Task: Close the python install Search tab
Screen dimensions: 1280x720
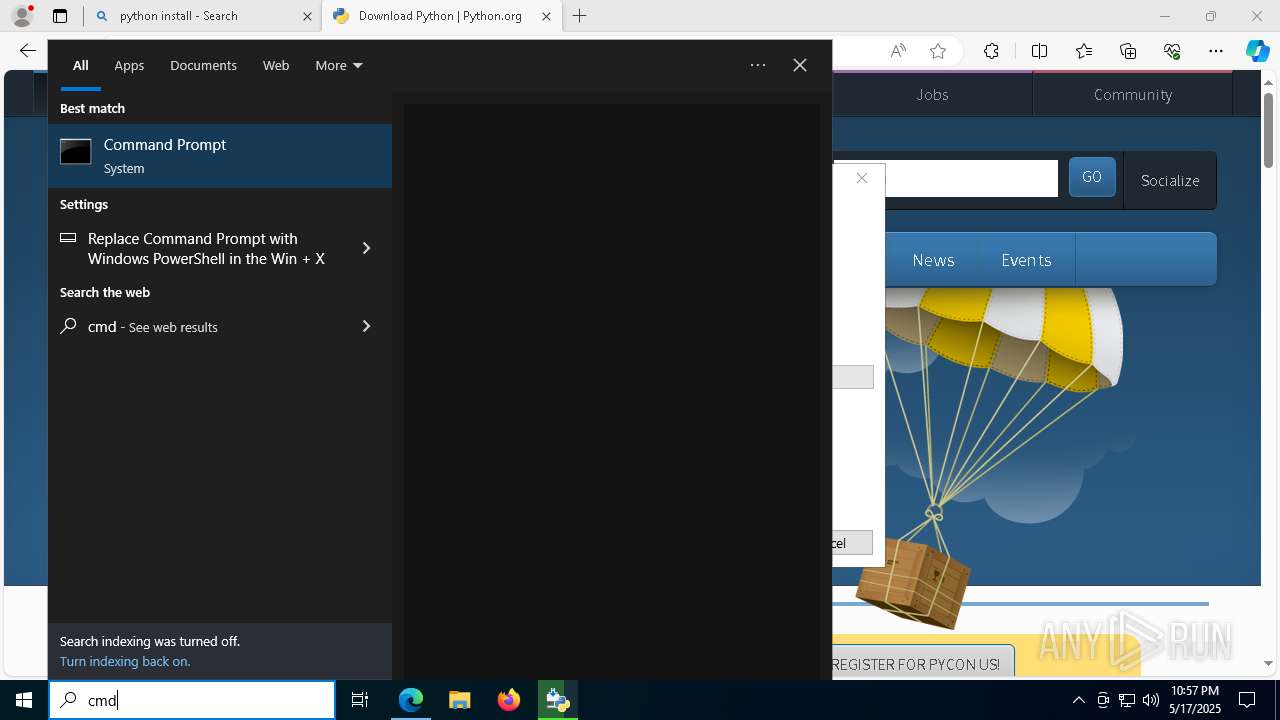Action: (x=308, y=16)
